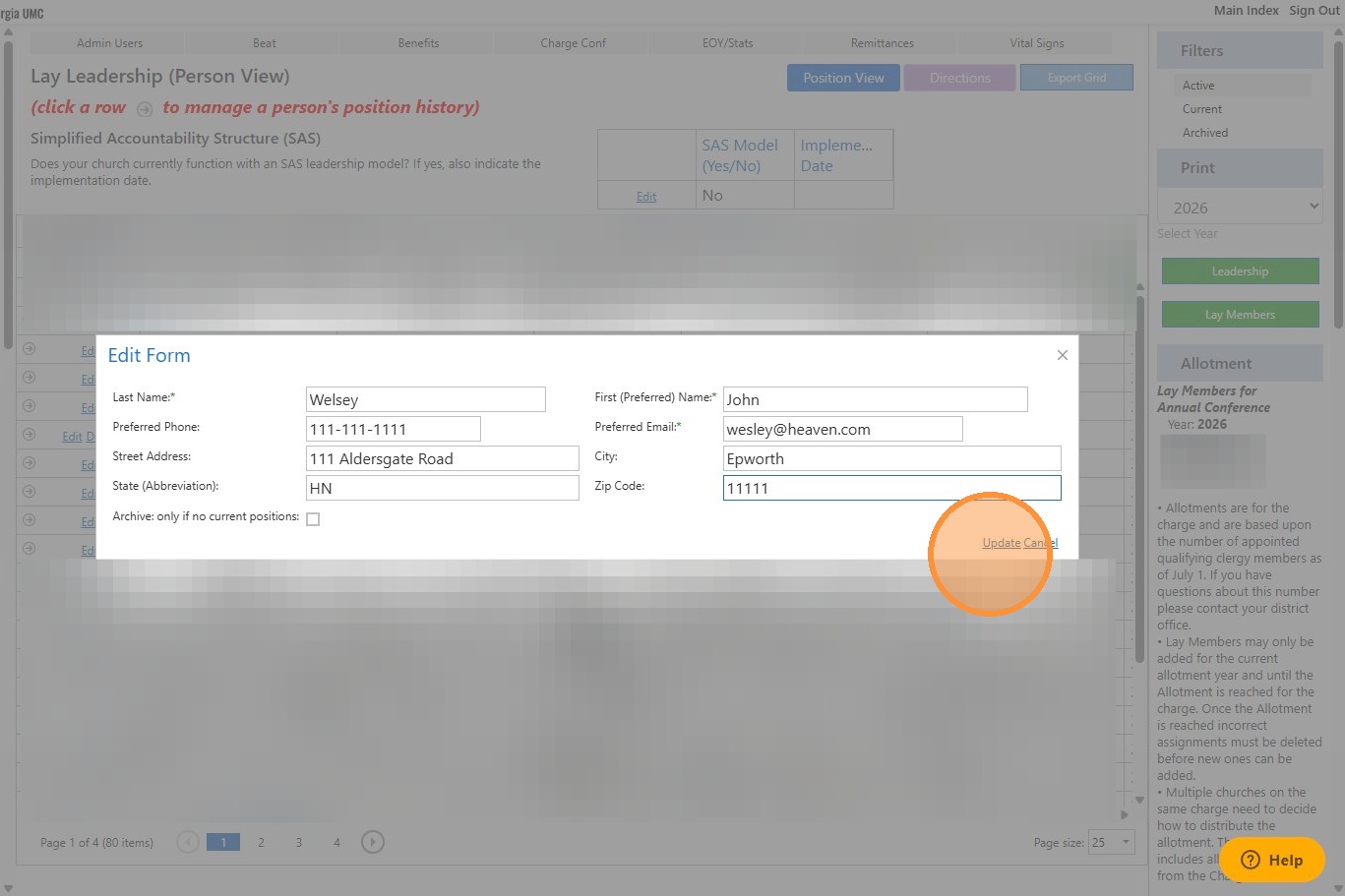Click the orange Help button
1345x896 pixels.
[1272, 860]
